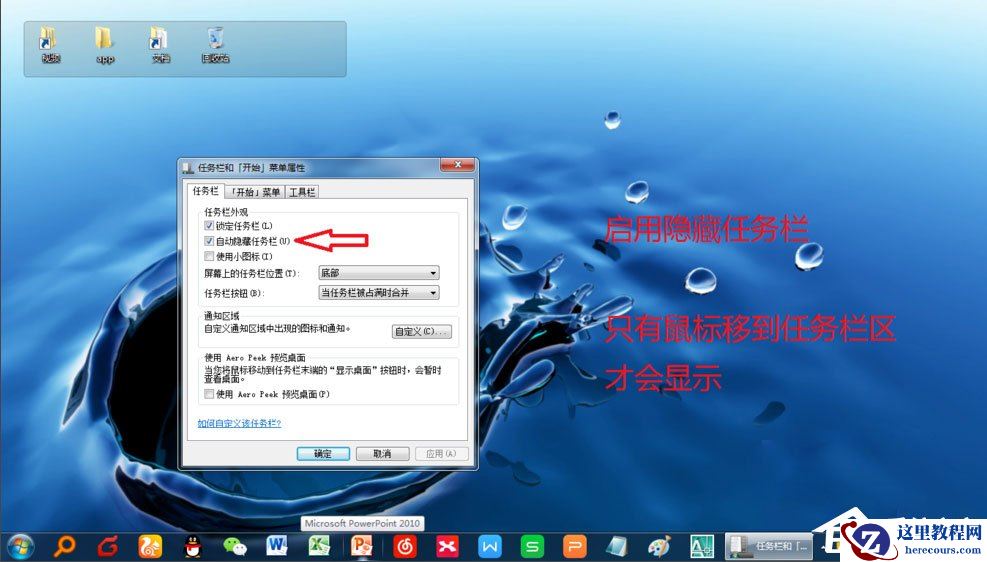Open UC Browser from the taskbar
The width and height of the screenshot is (987, 562).
click(x=150, y=546)
